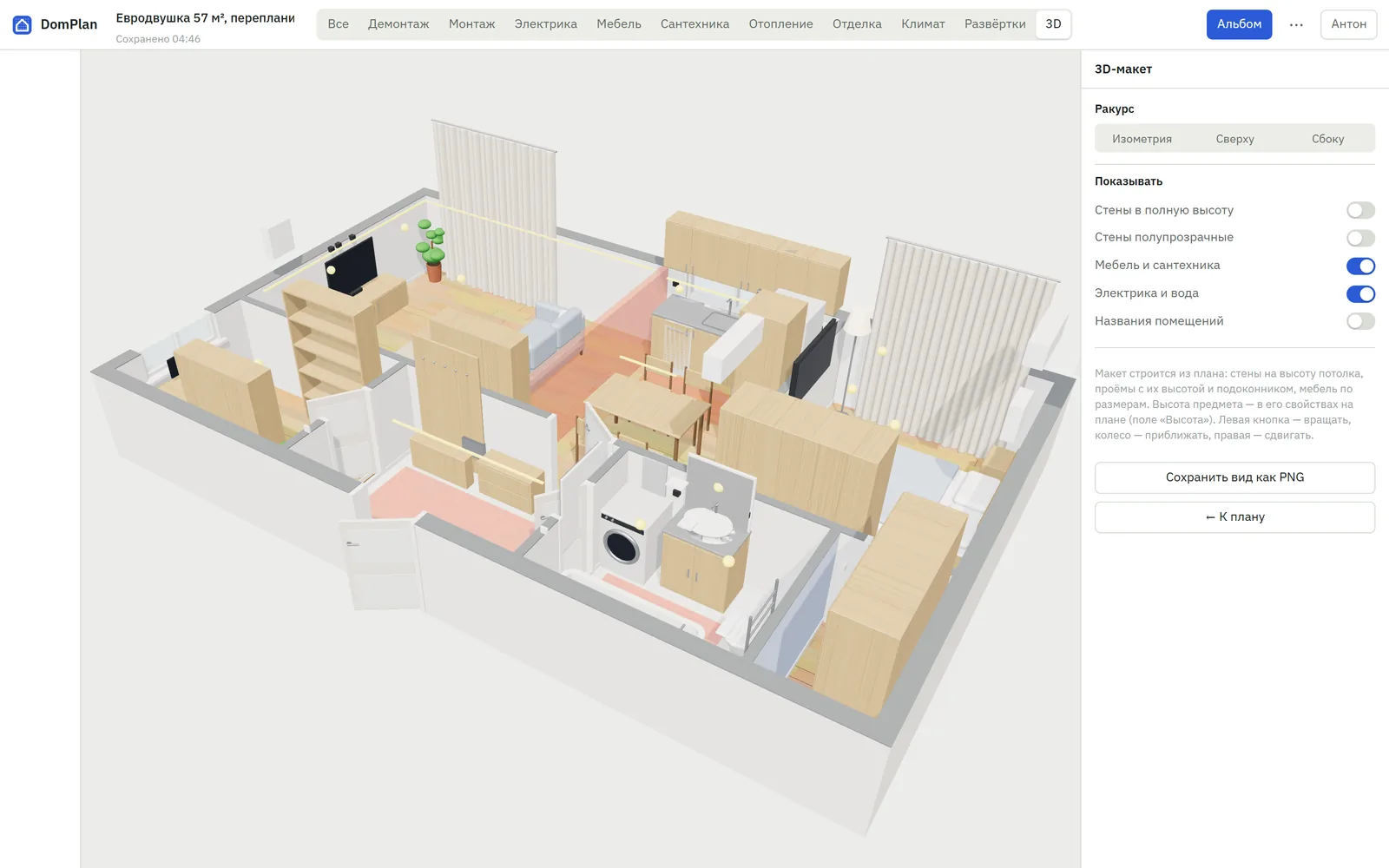Switch view angle to Сбоку

[x=1327, y=139]
